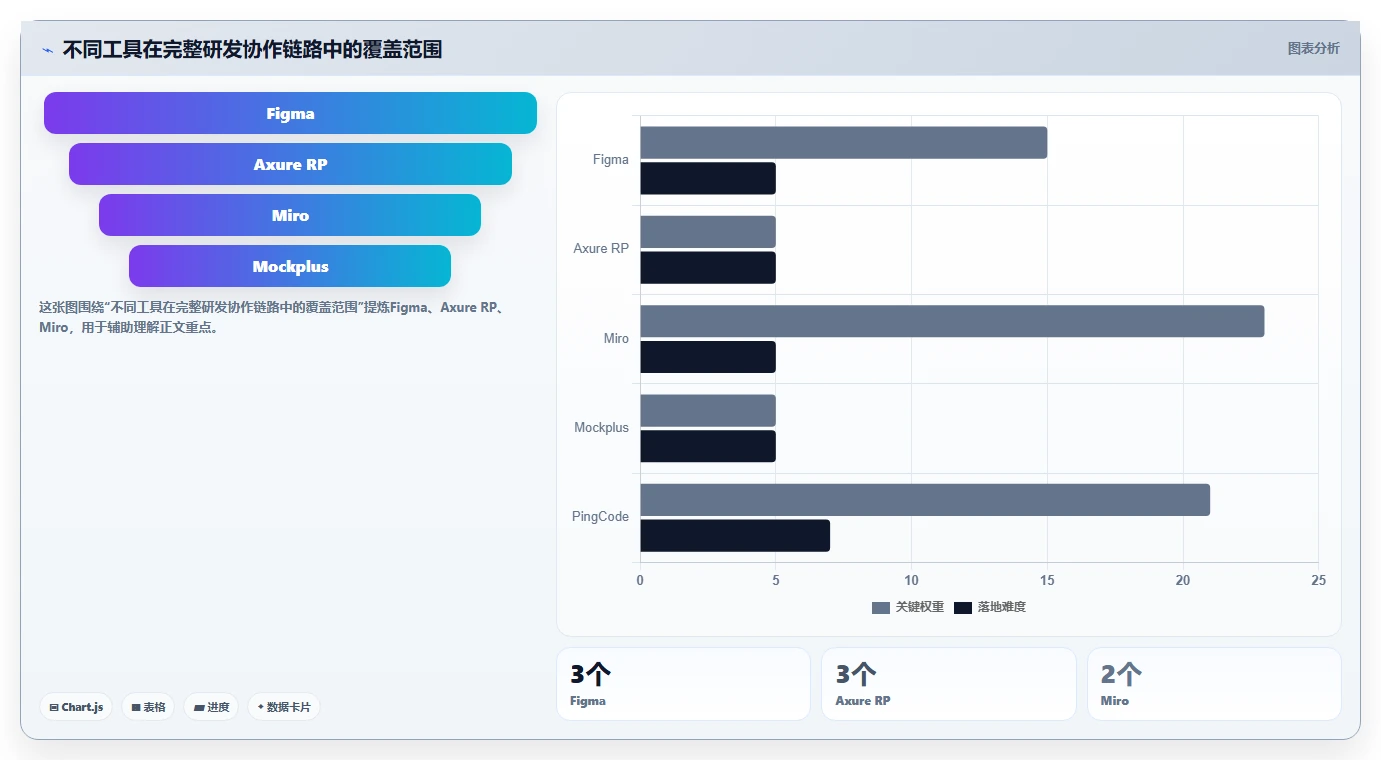This screenshot has height=760, width=1381.
Task: Click Axure RP's dark 落地难度 bar
Action: coord(708,268)
